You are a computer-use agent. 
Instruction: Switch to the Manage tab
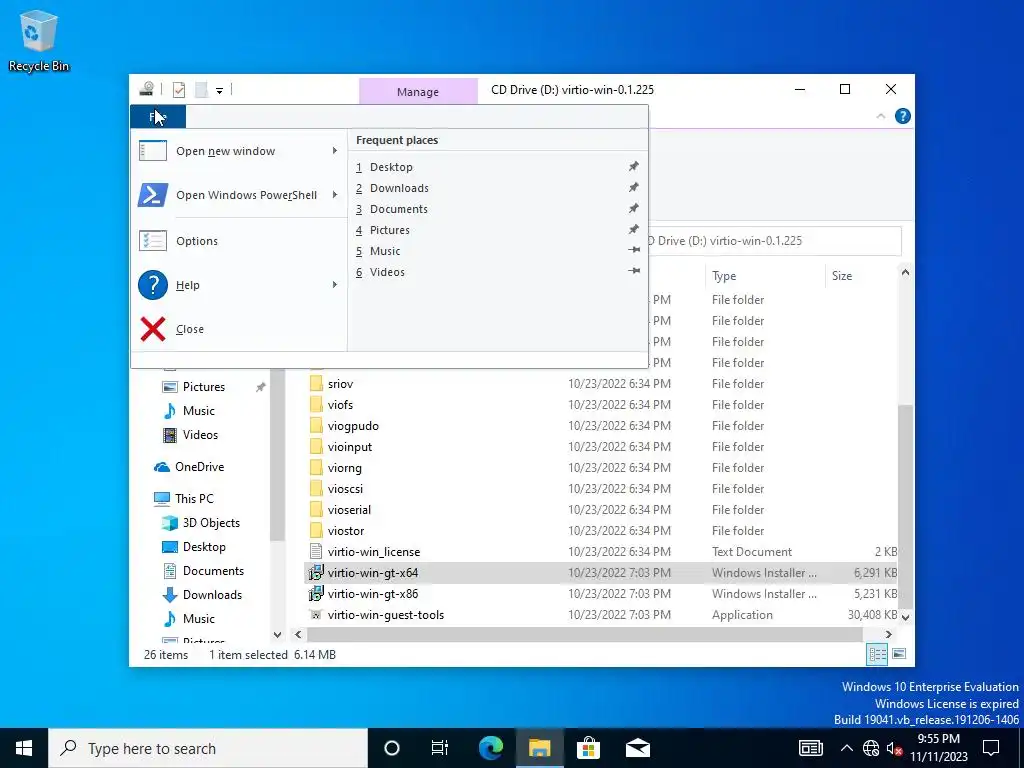point(418,92)
